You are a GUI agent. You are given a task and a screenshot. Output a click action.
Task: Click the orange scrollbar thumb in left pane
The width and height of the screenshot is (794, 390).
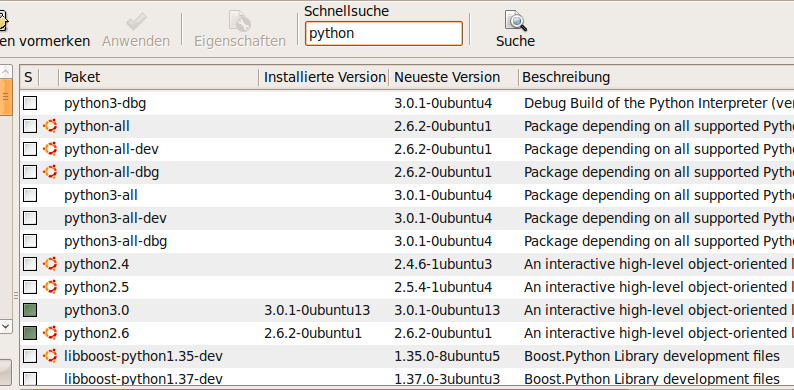click(6, 96)
